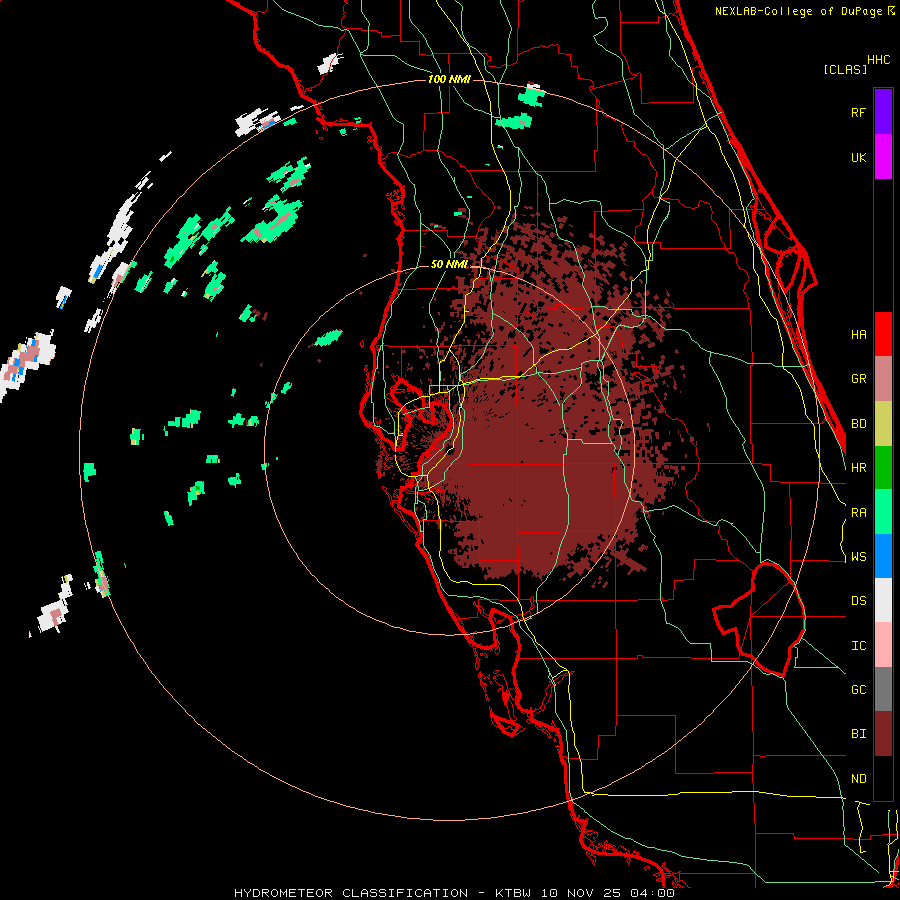Viewport: 900px width, 900px height.
Task: Click the 'WS' legend label
Action: click(858, 557)
